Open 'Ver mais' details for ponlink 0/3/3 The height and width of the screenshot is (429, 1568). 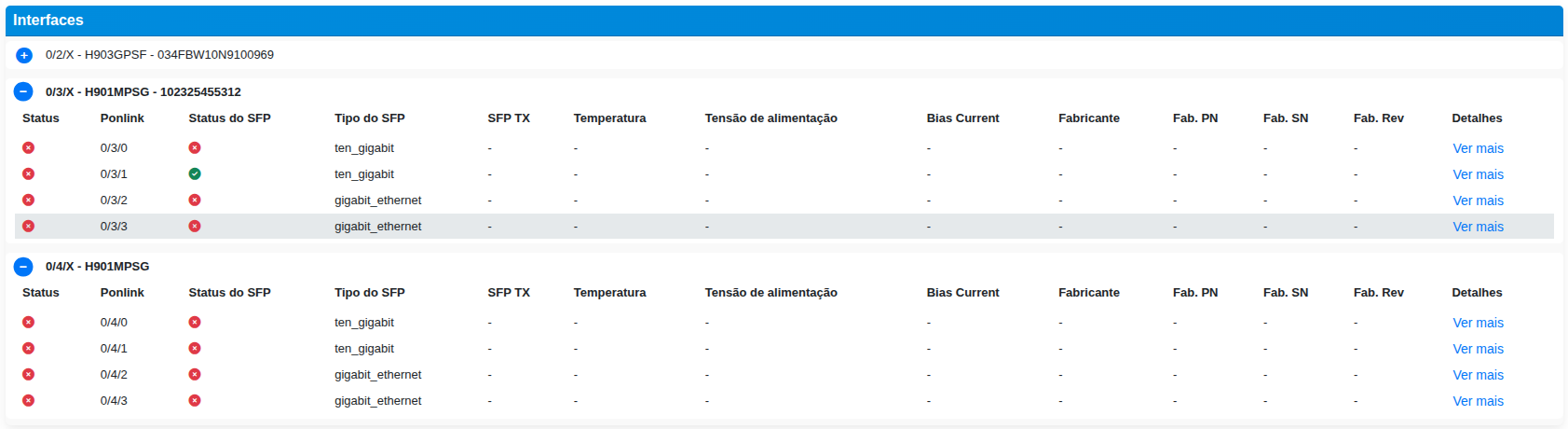(x=1478, y=227)
